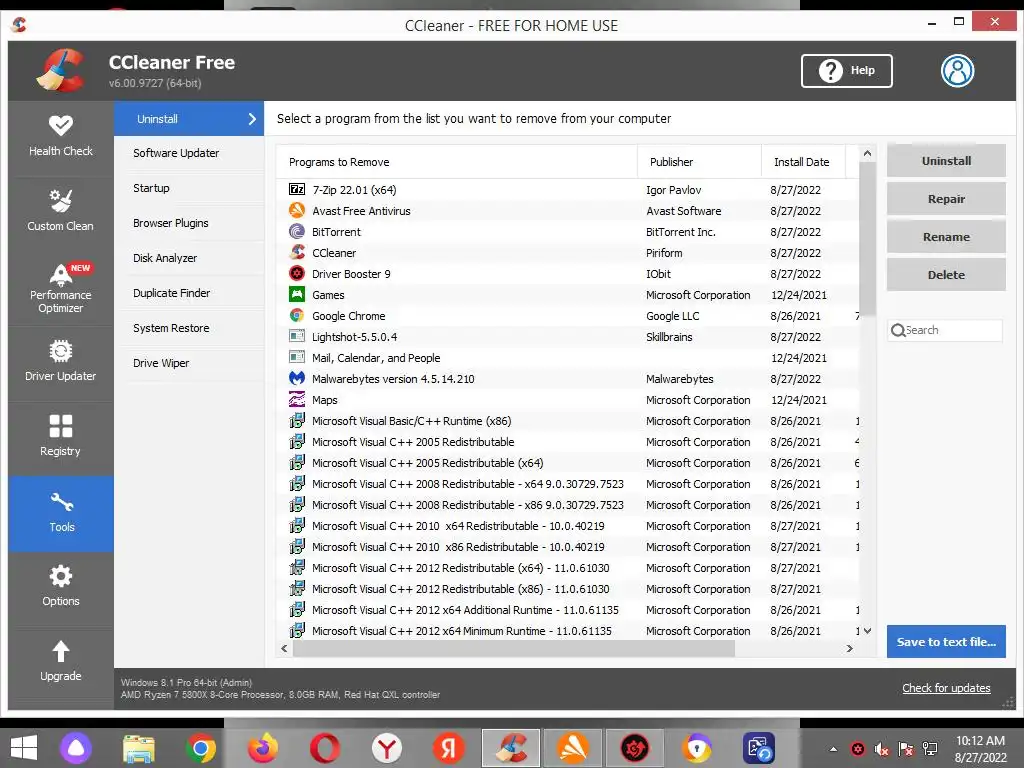This screenshot has height=768, width=1024.
Task: Select the Tools section
Action: pos(61,513)
